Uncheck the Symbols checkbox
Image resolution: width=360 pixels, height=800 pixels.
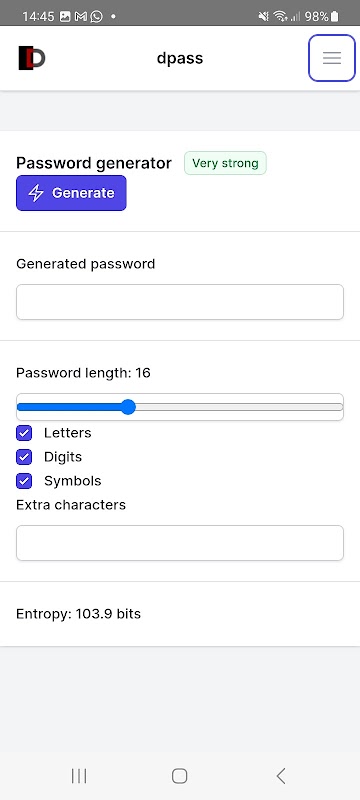point(24,481)
